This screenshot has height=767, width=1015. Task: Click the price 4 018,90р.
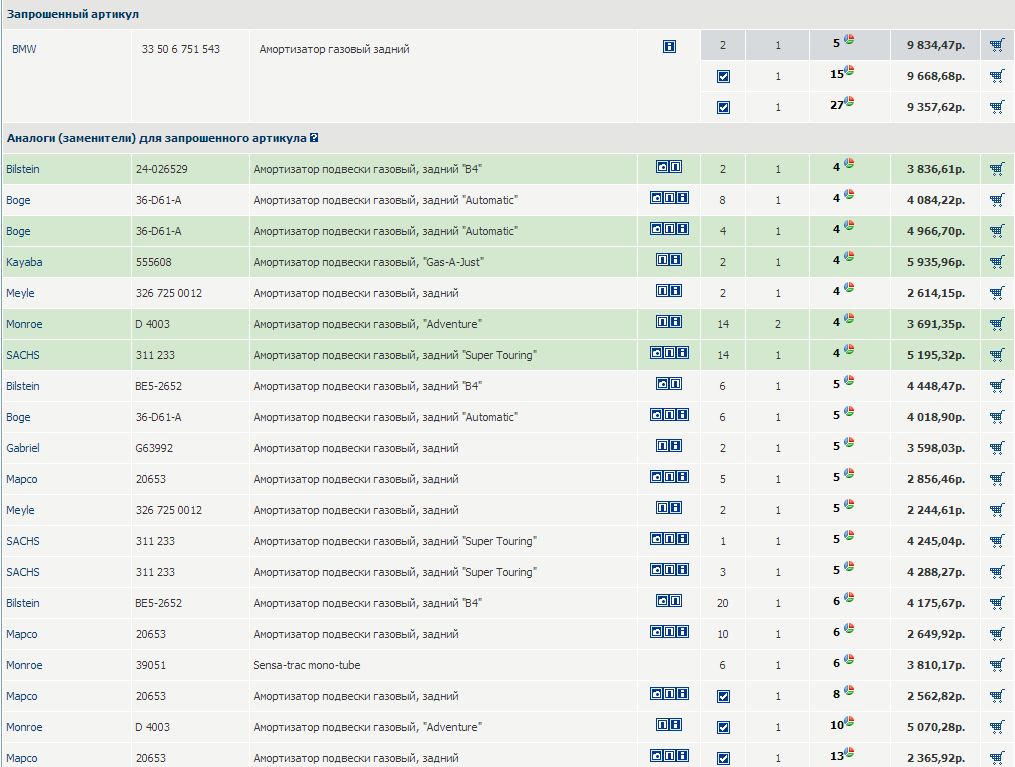[x=935, y=417]
